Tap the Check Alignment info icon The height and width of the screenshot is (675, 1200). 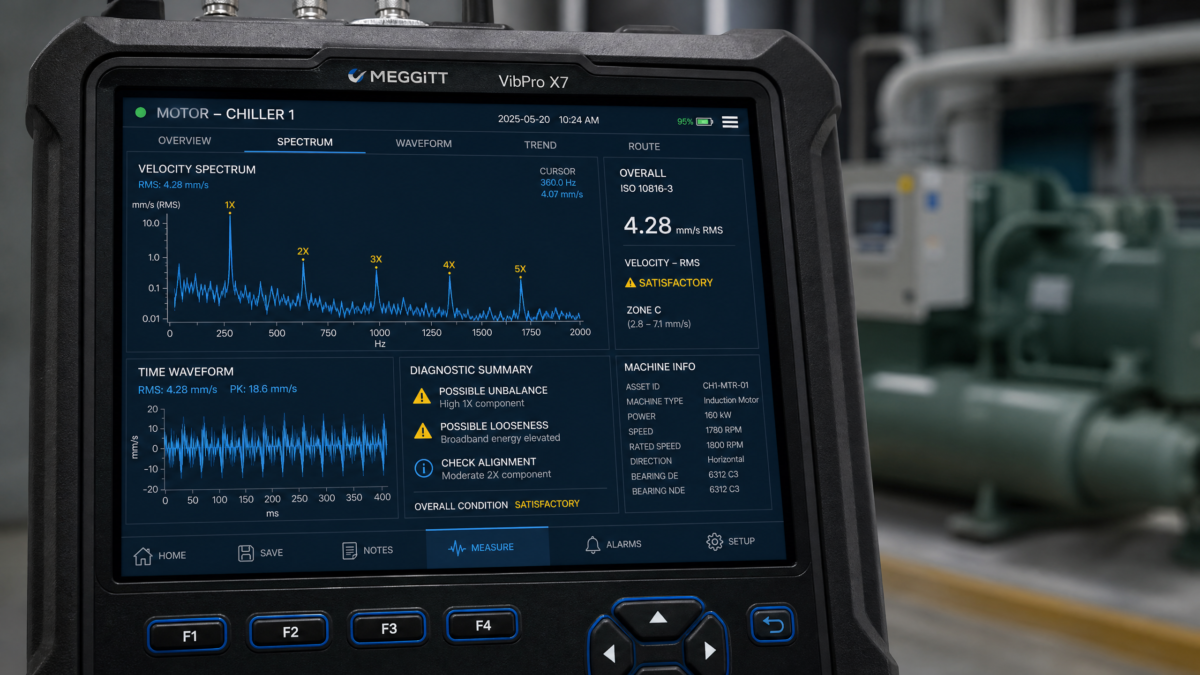point(423,468)
